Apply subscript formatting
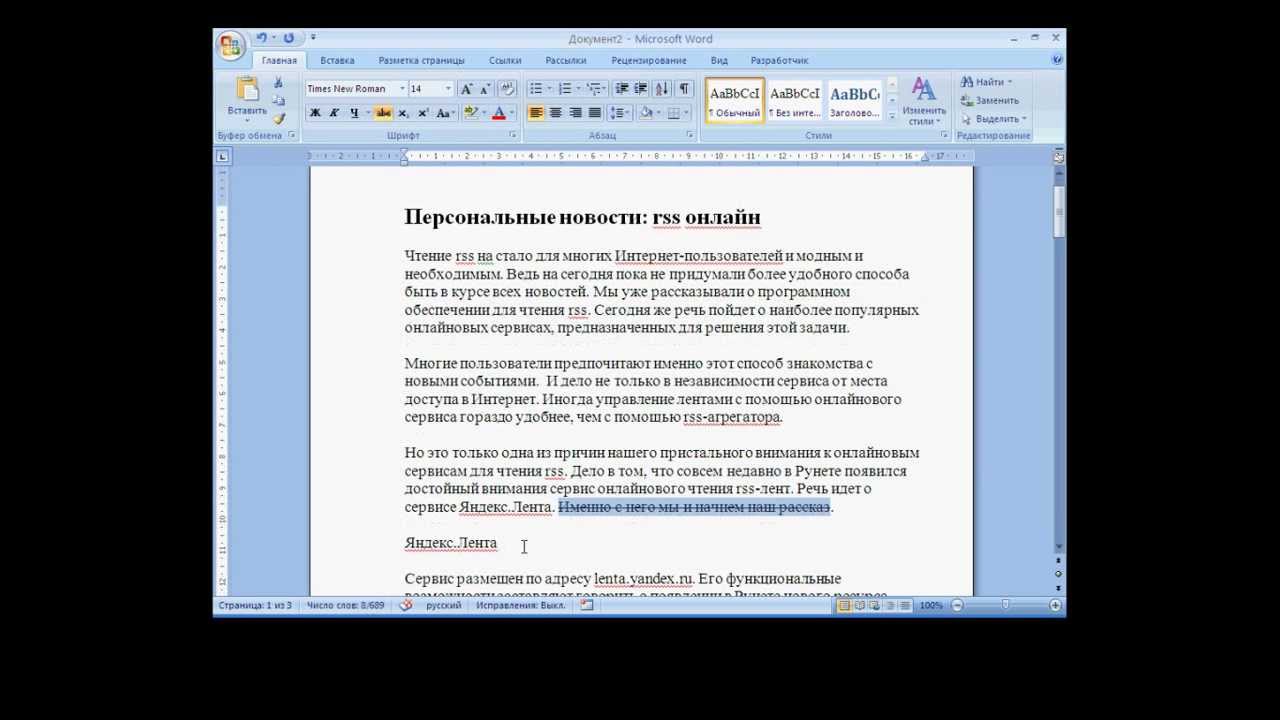This screenshot has width=1280, height=720. [404, 113]
